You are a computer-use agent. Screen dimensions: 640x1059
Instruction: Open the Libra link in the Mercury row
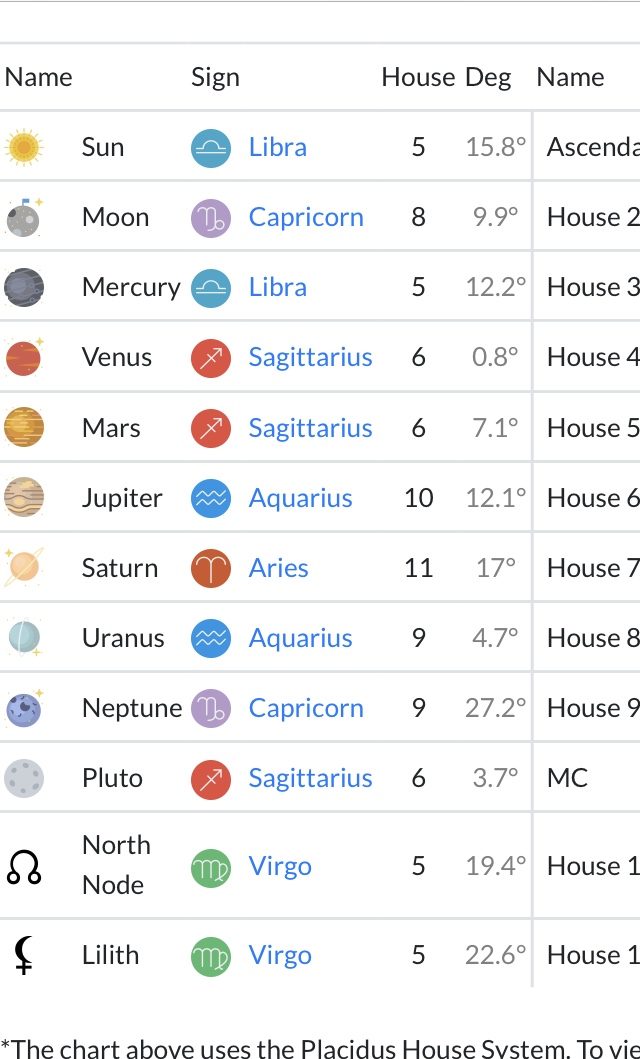(x=278, y=287)
